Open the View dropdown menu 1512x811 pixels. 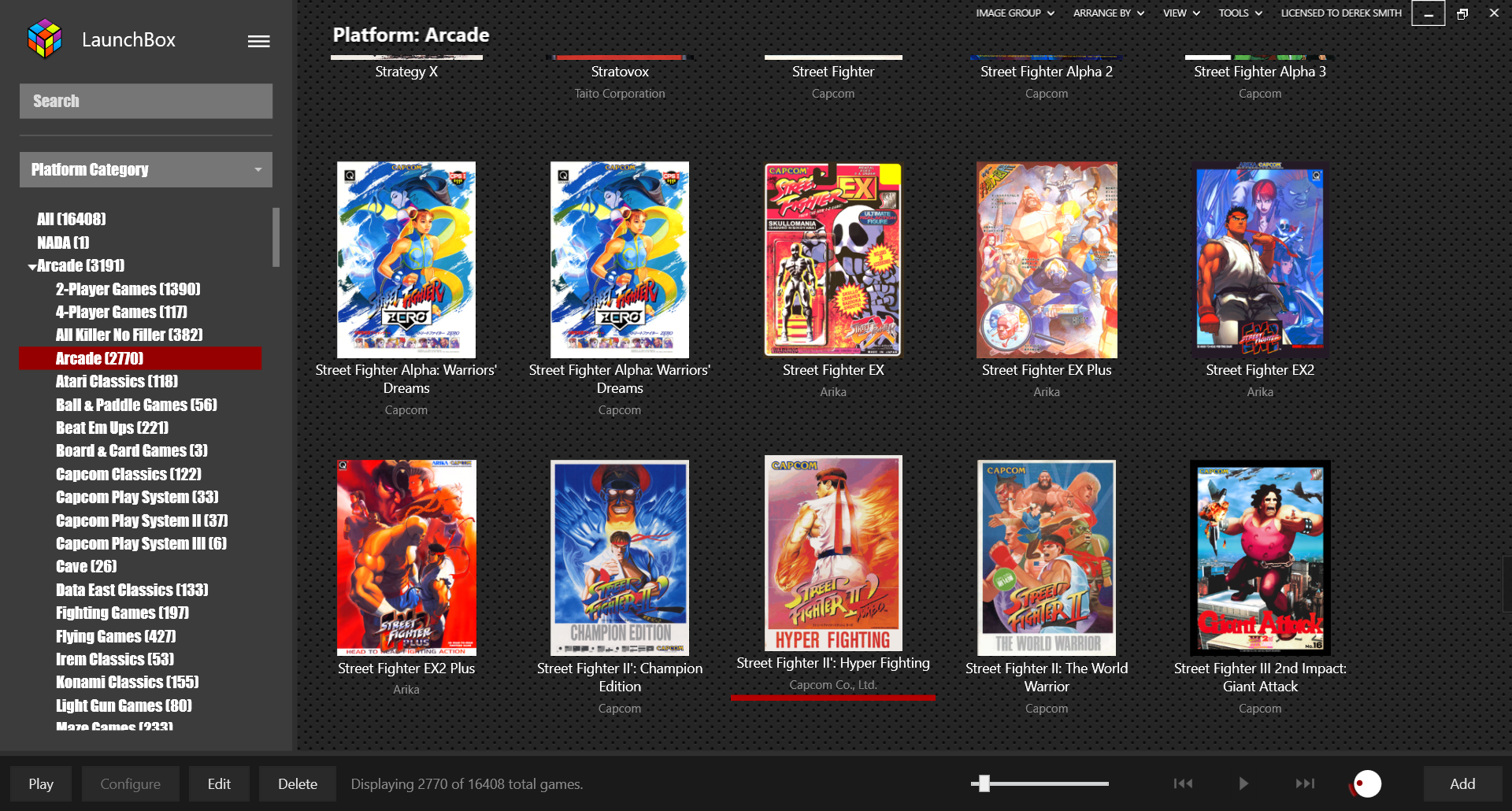coord(1181,13)
